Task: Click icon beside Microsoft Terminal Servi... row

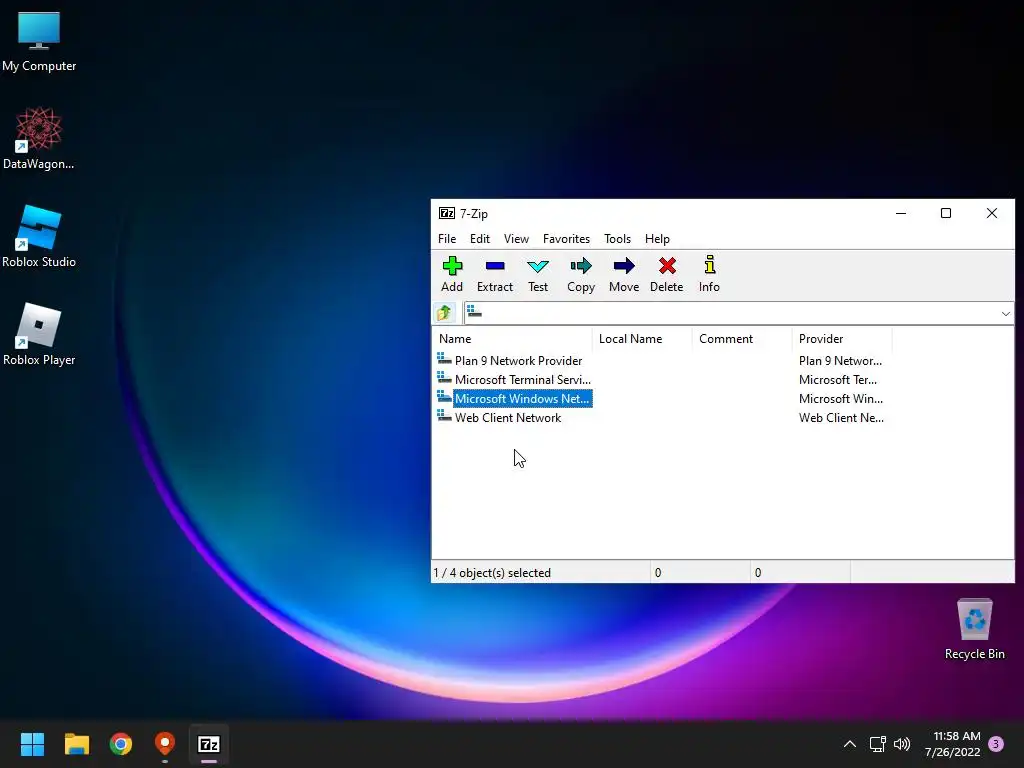Action: coord(444,378)
